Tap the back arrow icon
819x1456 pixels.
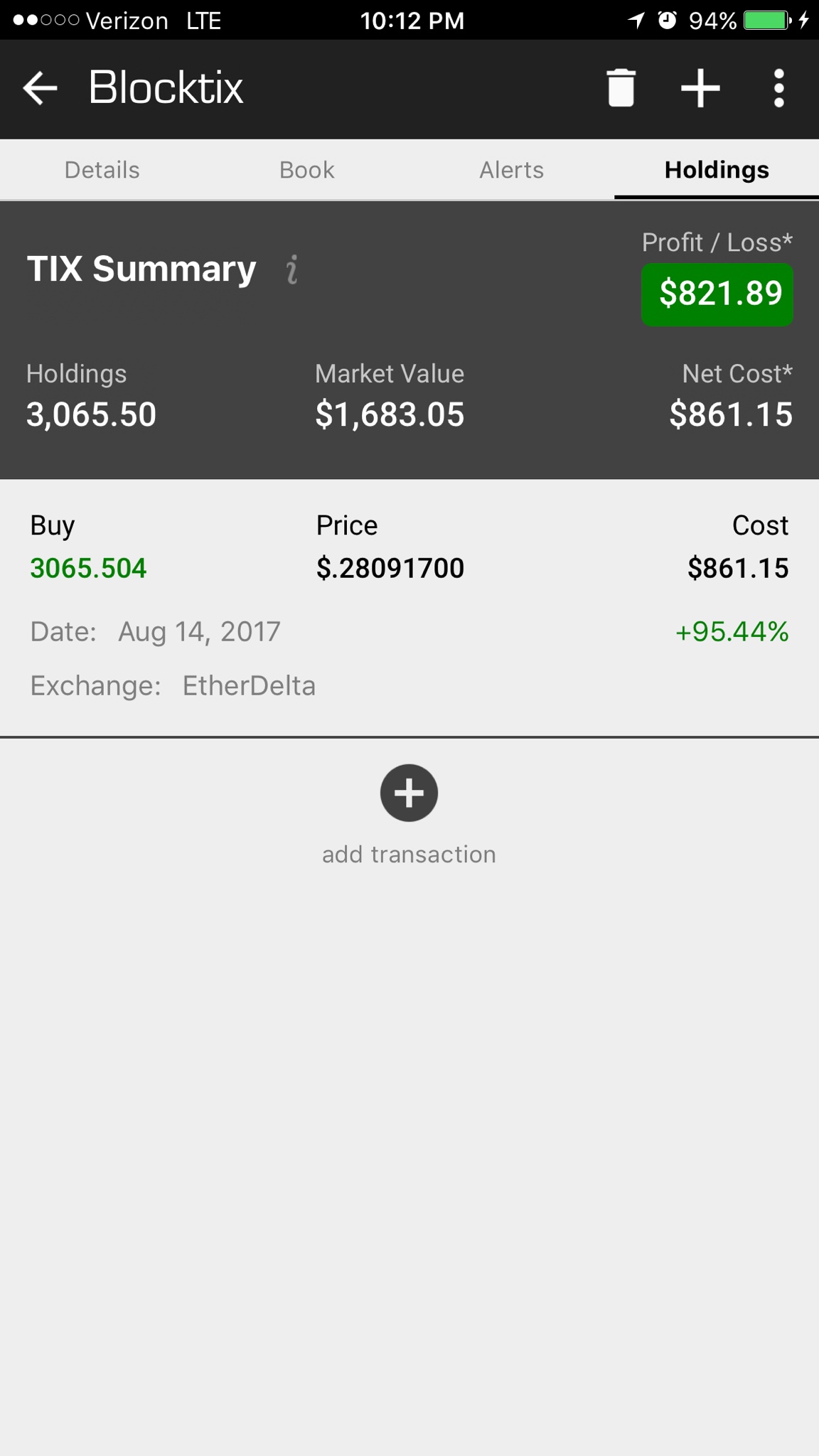pyautogui.click(x=40, y=88)
